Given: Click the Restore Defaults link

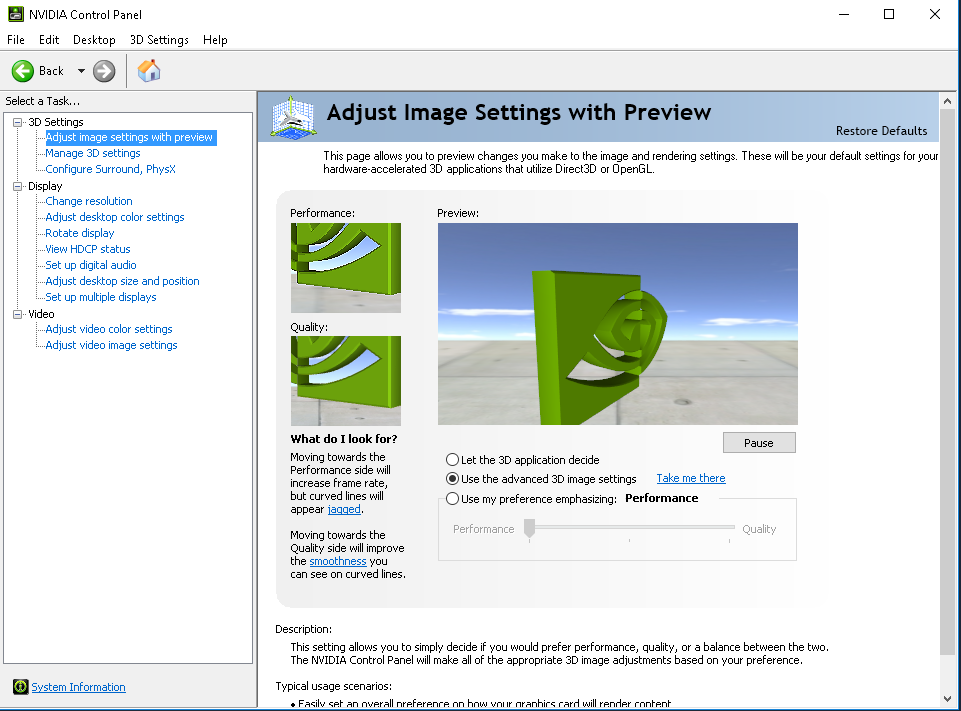Looking at the screenshot, I should point(881,131).
